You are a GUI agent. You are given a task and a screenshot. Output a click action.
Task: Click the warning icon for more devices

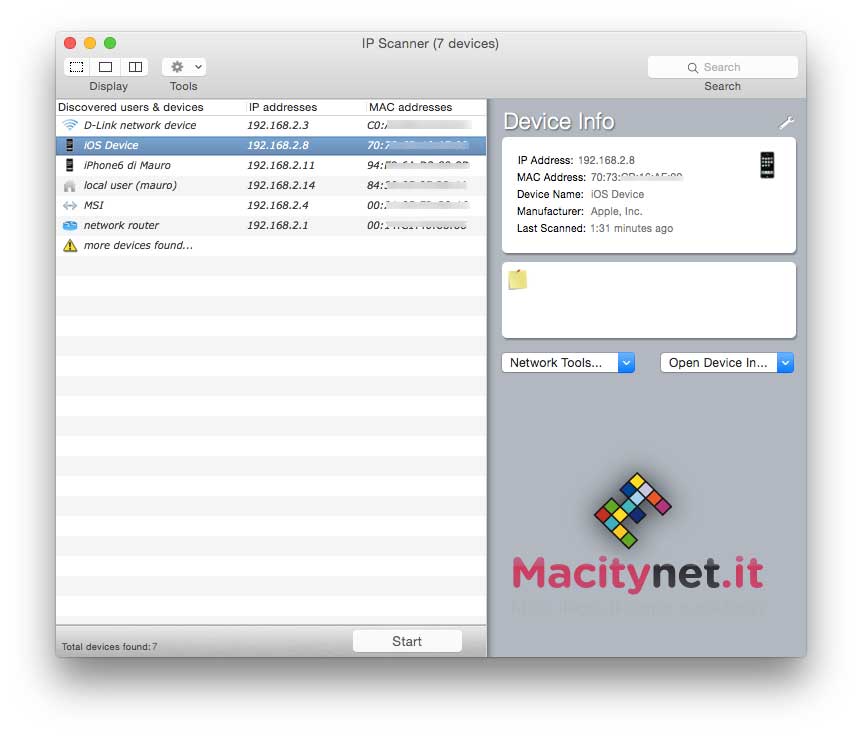pos(70,245)
